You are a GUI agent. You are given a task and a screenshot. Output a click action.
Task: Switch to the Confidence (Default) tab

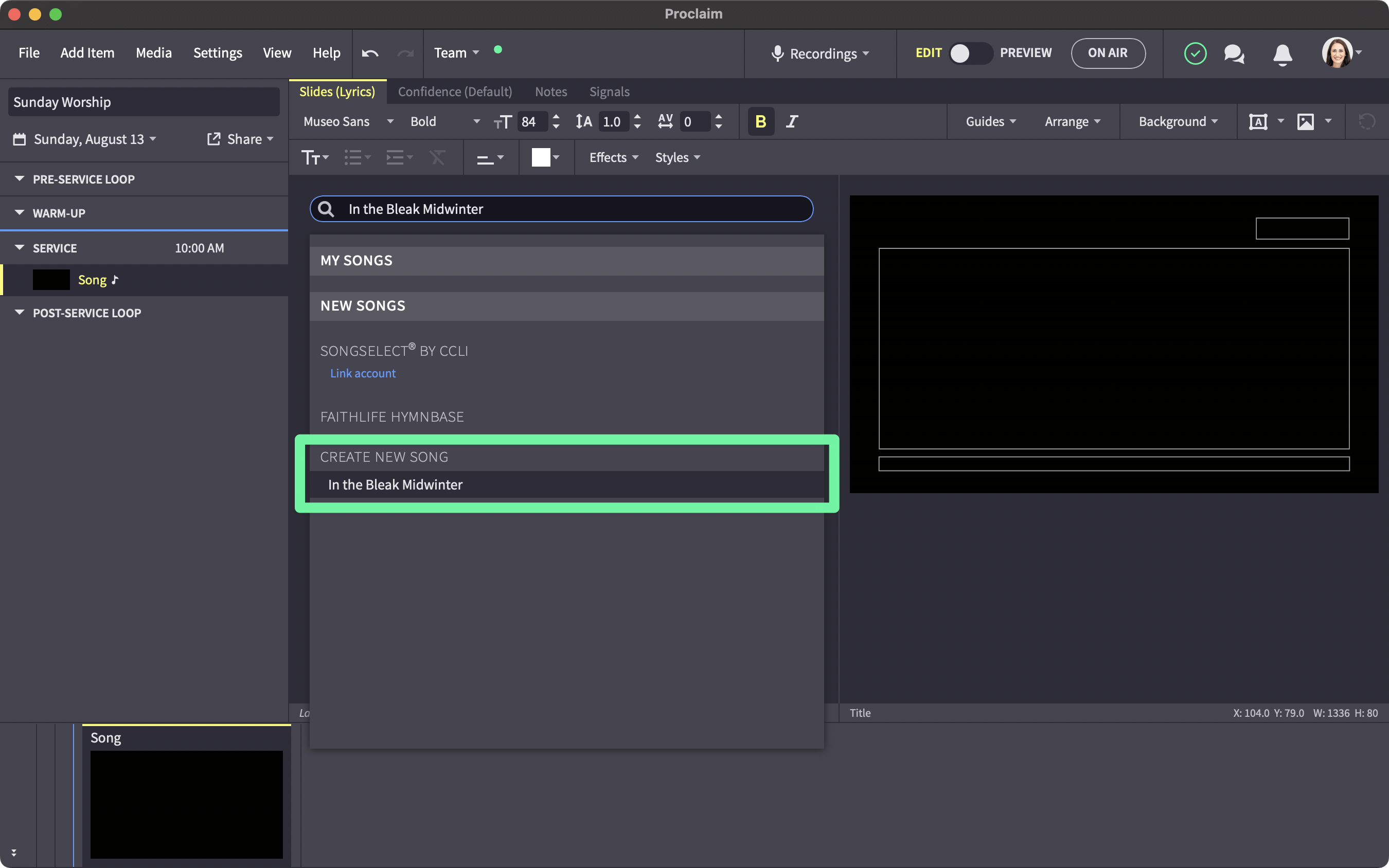click(455, 92)
